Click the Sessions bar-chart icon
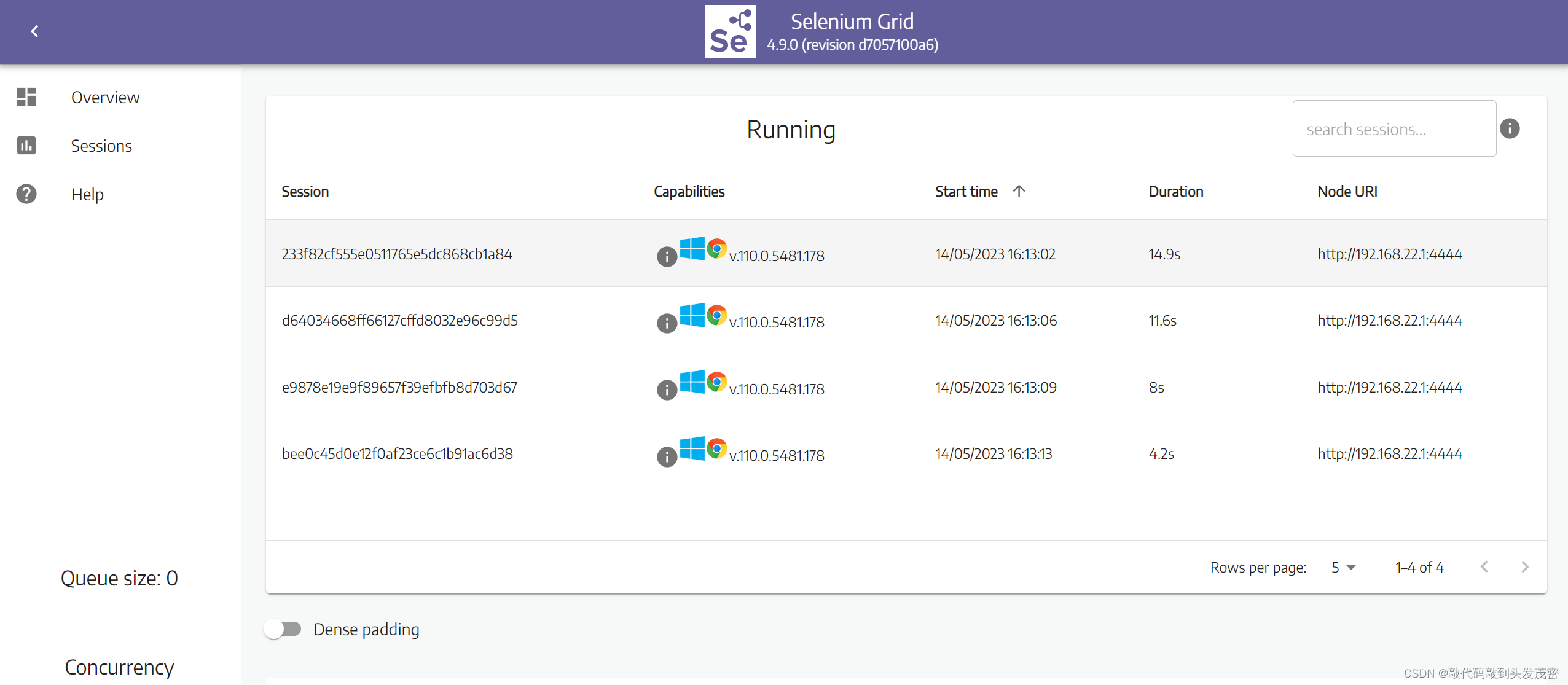 26,146
